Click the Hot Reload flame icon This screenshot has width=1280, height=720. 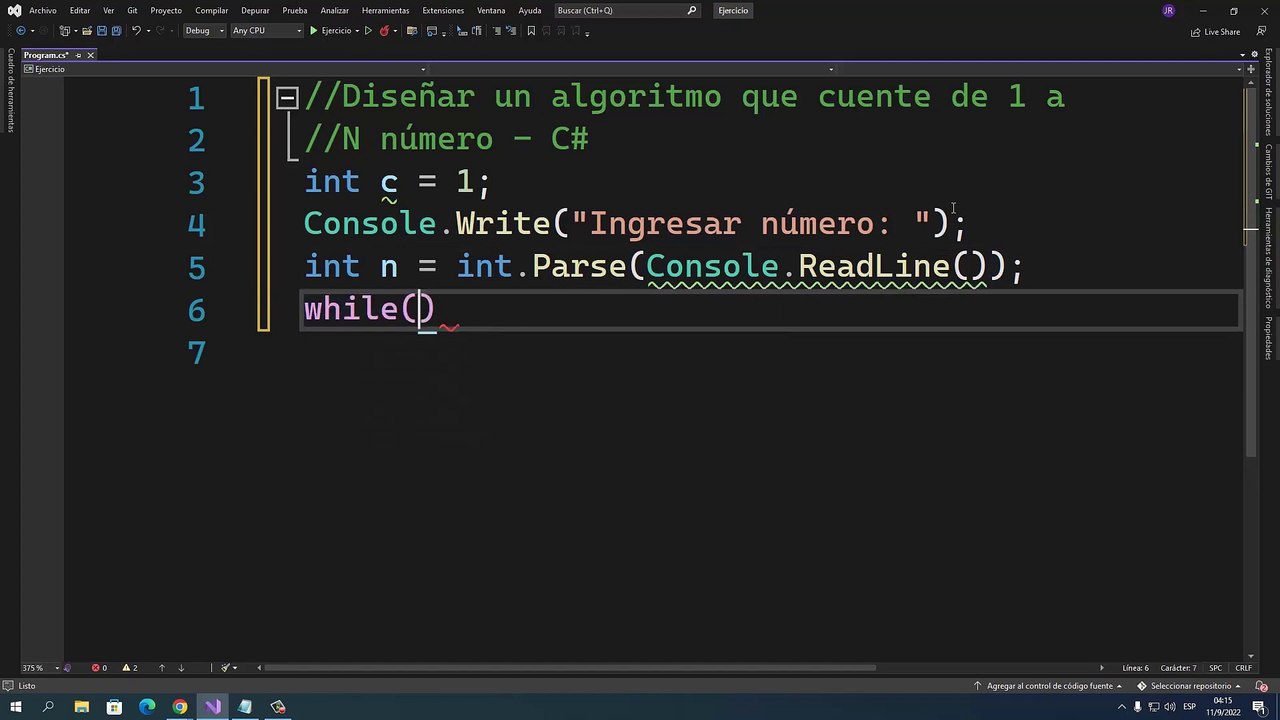point(384,31)
